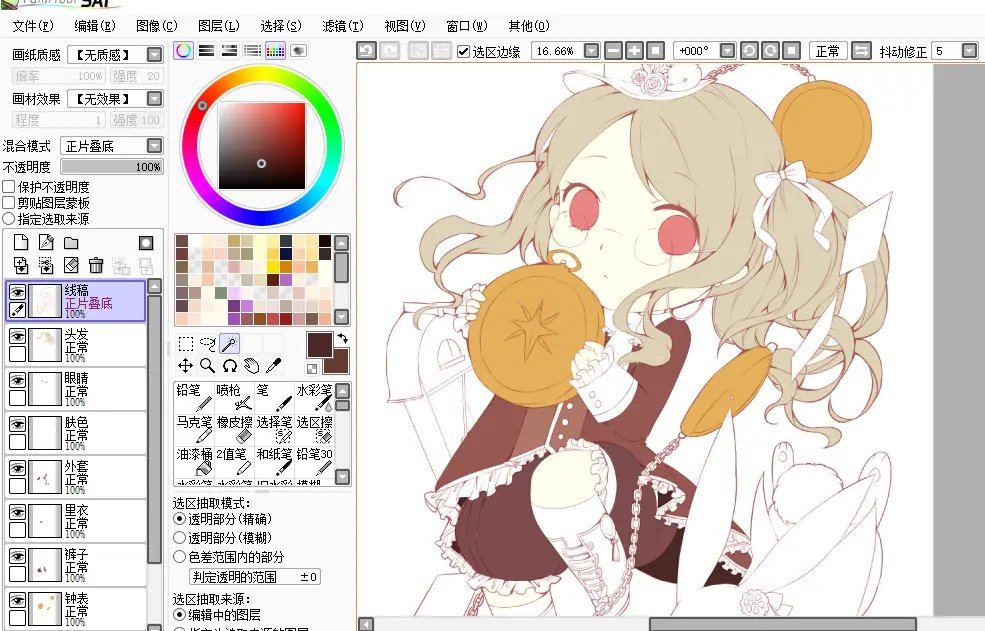985x631 pixels.
Task: Toggle the HSV slider panel icon
Action: point(229,51)
